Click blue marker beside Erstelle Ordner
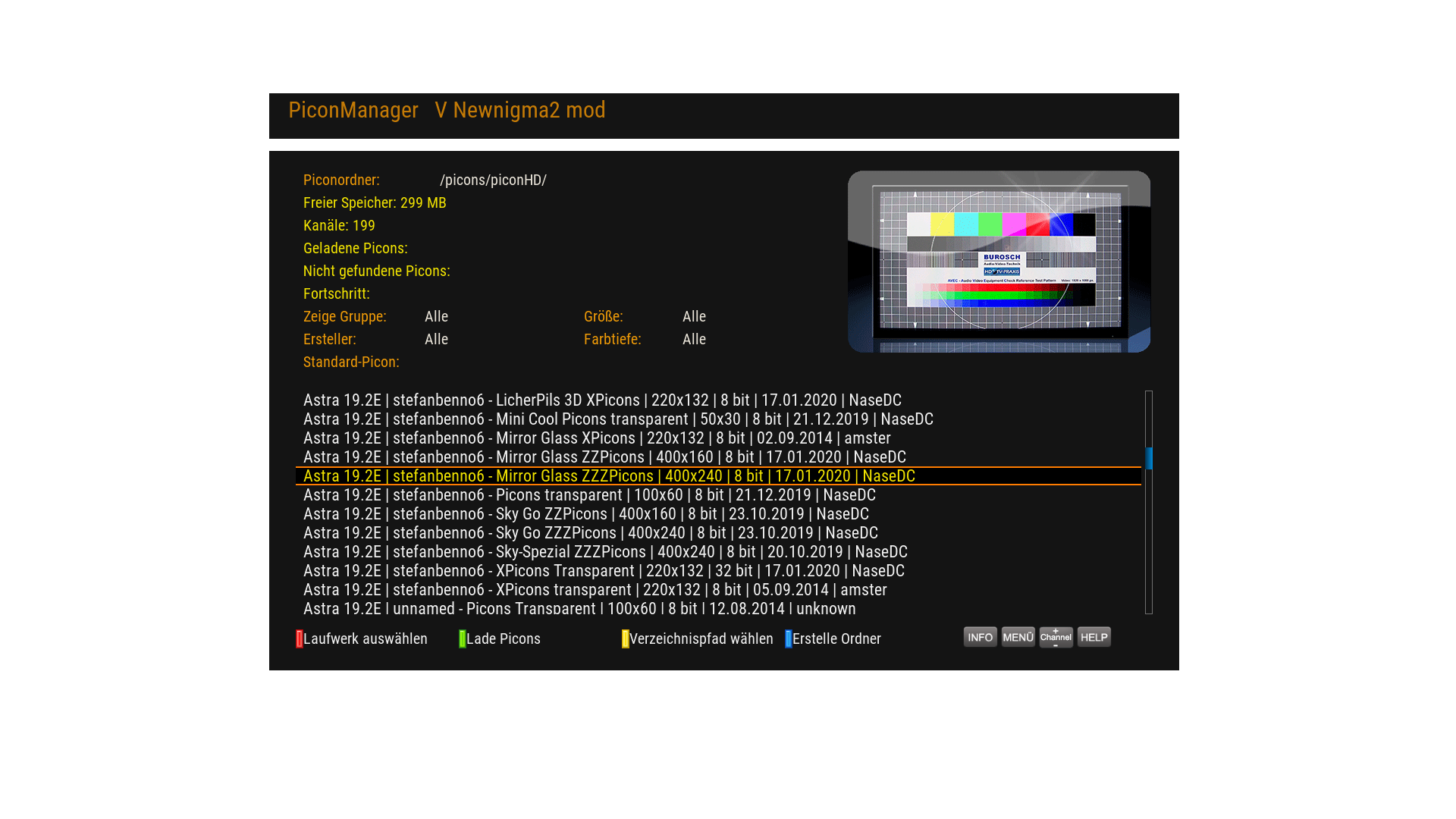 click(789, 639)
